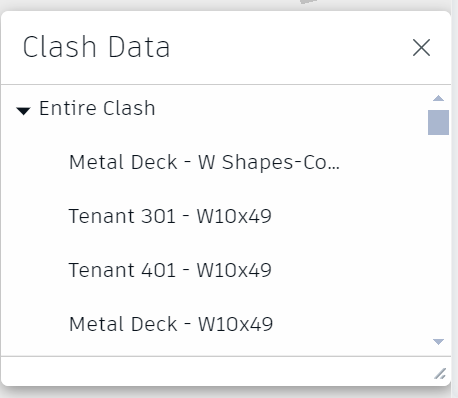Click the scrollbar up arrow
Viewport: 458px width, 398px height.
tap(438, 98)
